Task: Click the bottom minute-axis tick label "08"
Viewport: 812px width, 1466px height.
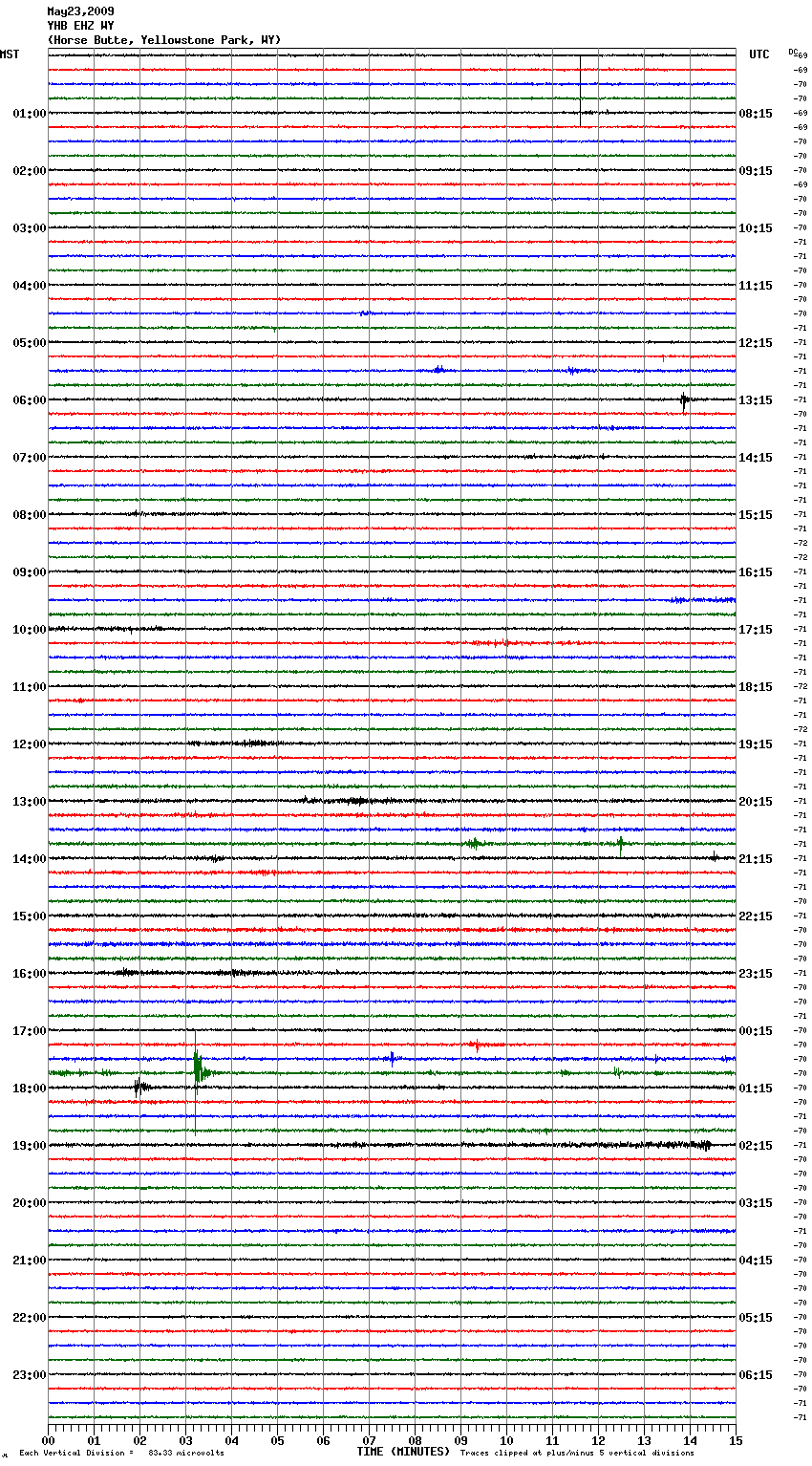Action: 415,1440
